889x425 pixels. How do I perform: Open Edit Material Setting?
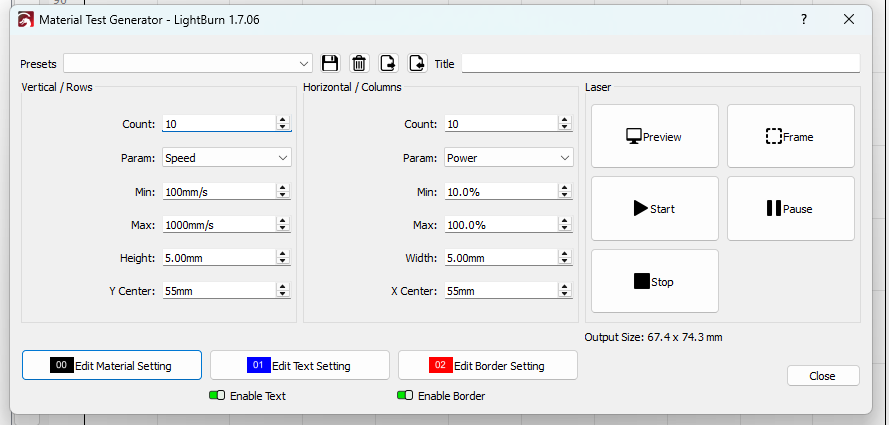click(x=112, y=366)
